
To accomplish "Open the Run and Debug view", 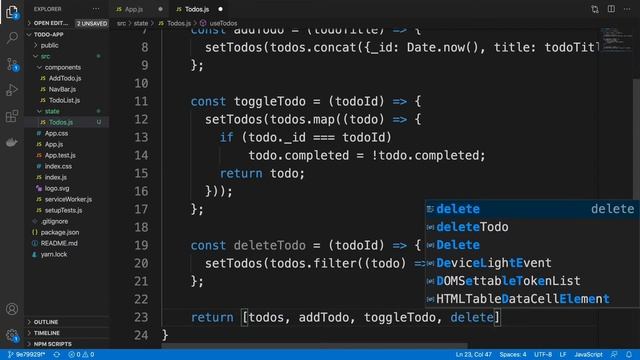I will click(x=12, y=90).
